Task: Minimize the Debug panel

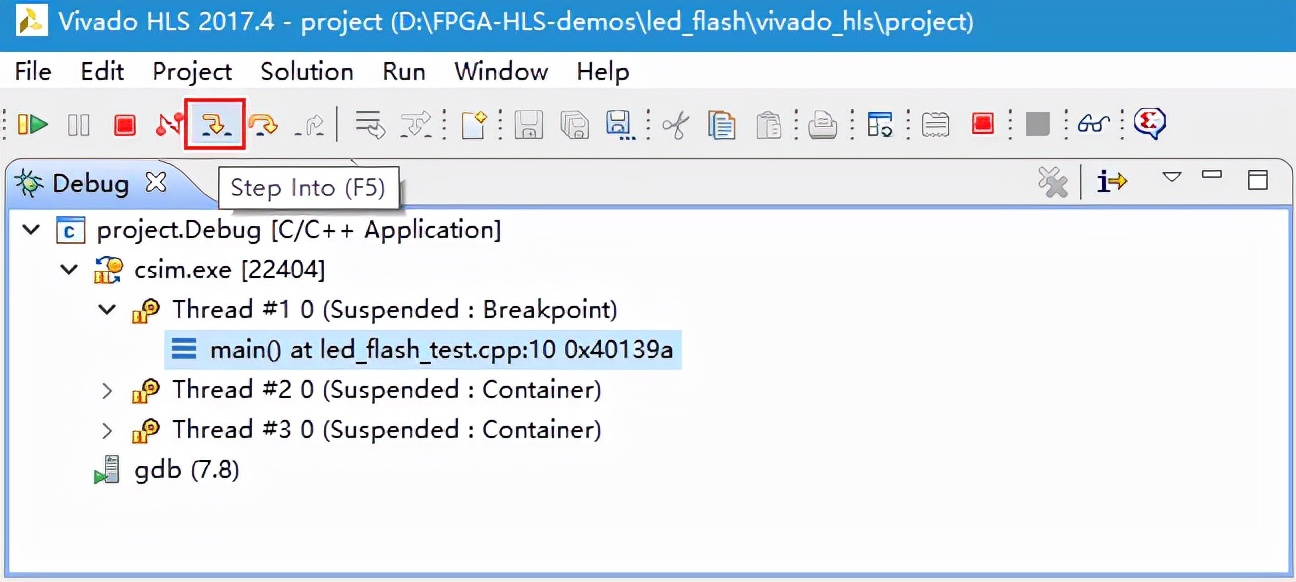Action: coord(1212,175)
